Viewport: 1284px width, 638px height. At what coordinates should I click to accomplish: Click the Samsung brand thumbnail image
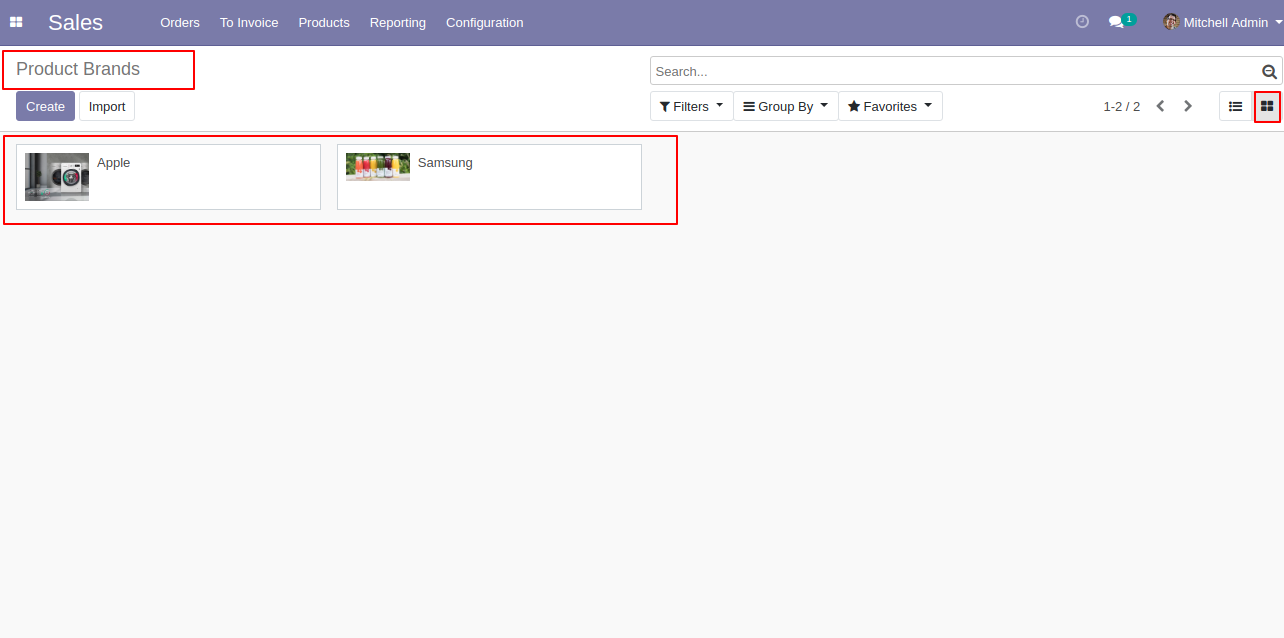click(x=378, y=167)
